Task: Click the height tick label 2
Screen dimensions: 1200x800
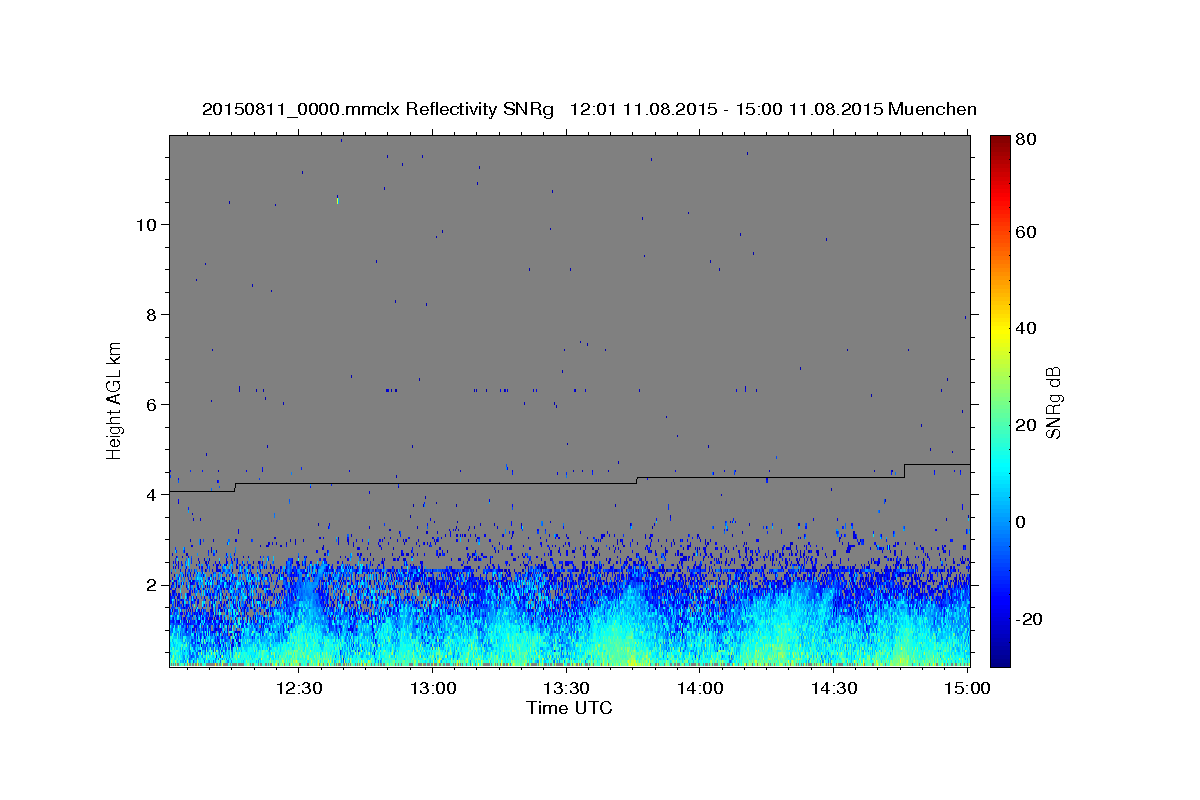Action: coord(152,585)
